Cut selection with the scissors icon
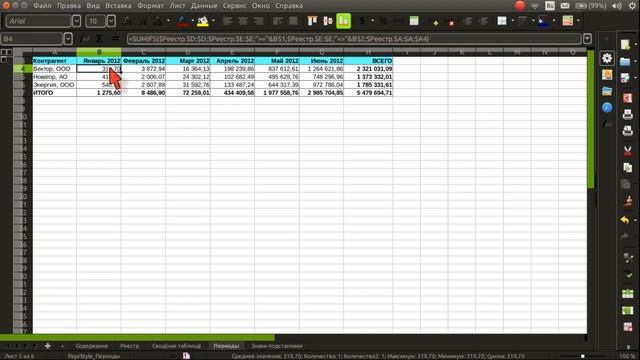This screenshot has height=360, width=640. pos(627,151)
